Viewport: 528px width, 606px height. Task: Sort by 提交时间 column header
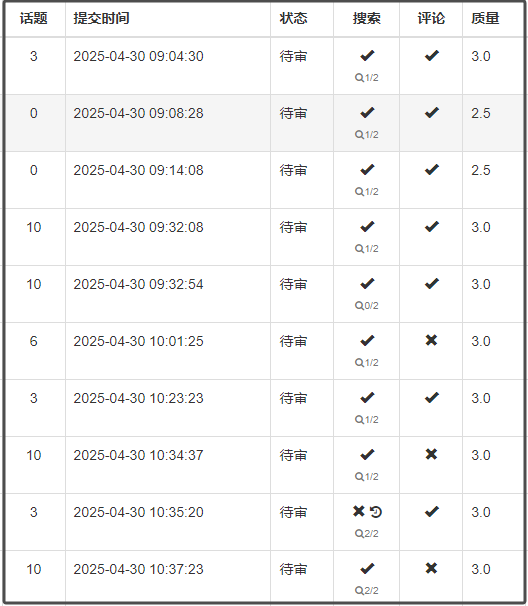[101, 18]
